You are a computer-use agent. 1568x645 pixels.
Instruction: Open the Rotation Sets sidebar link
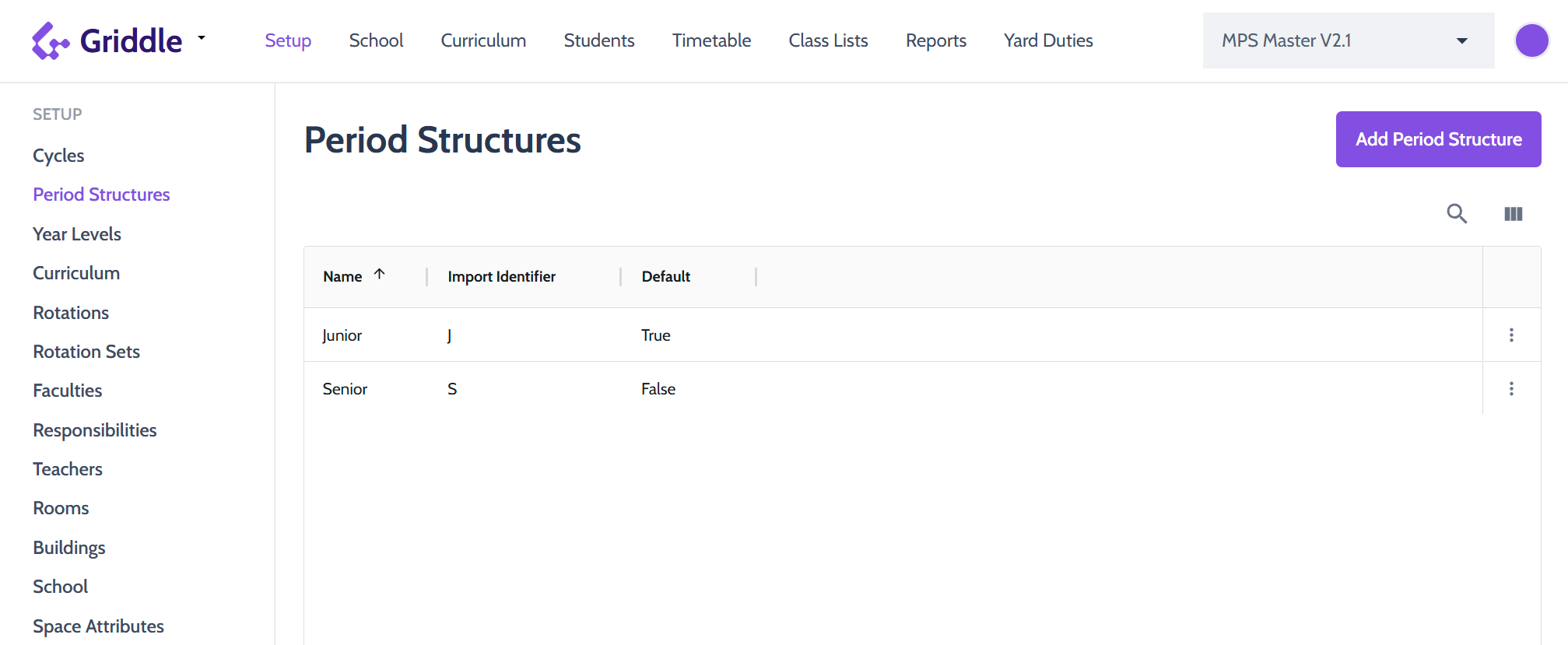coord(86,352)
